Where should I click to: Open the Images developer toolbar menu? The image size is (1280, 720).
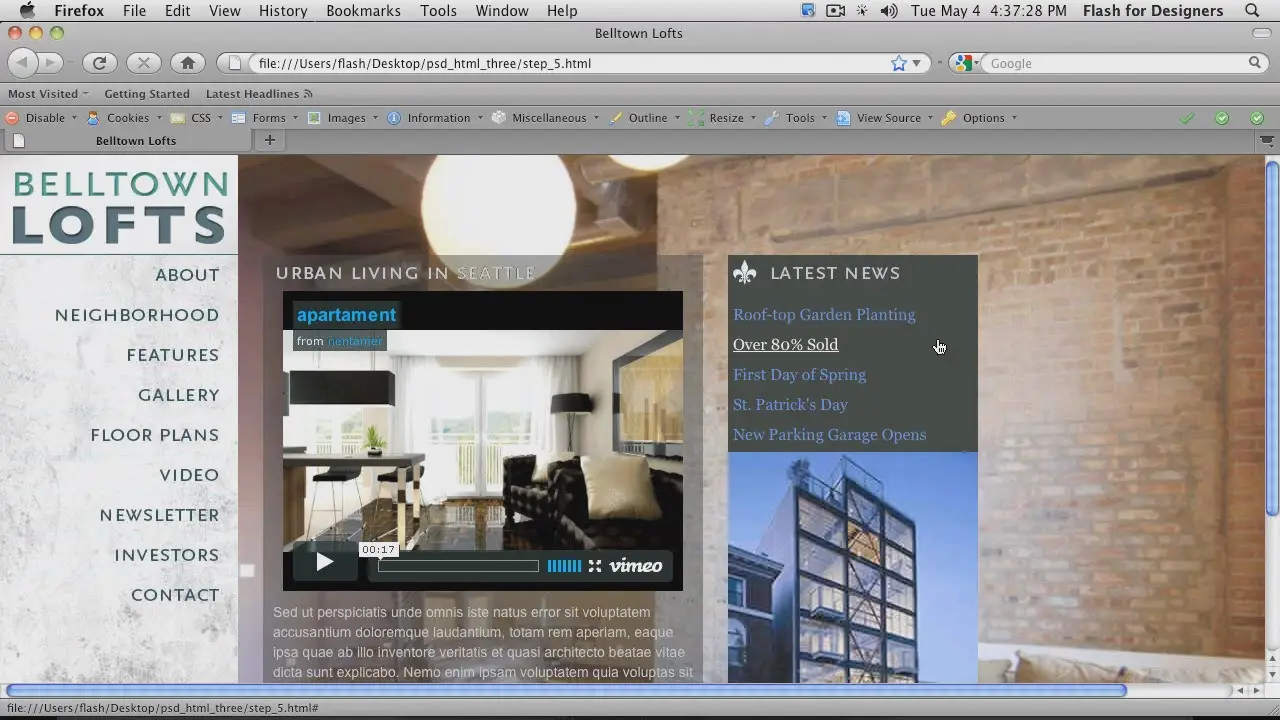pyautogui.click(x=342, y=118)
